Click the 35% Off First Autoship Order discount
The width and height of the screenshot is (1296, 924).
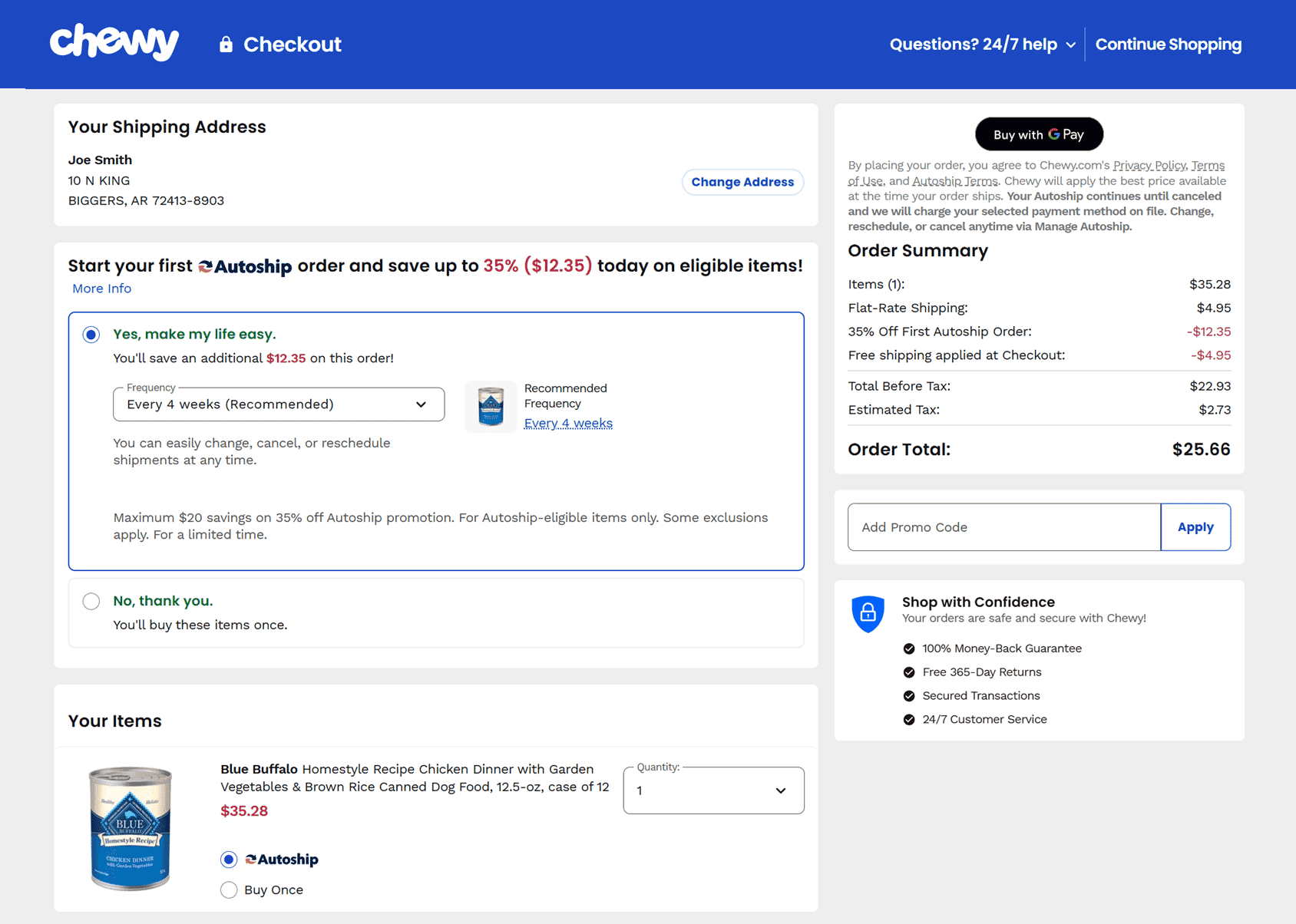pyautogui.click(x=1208, y=332)
